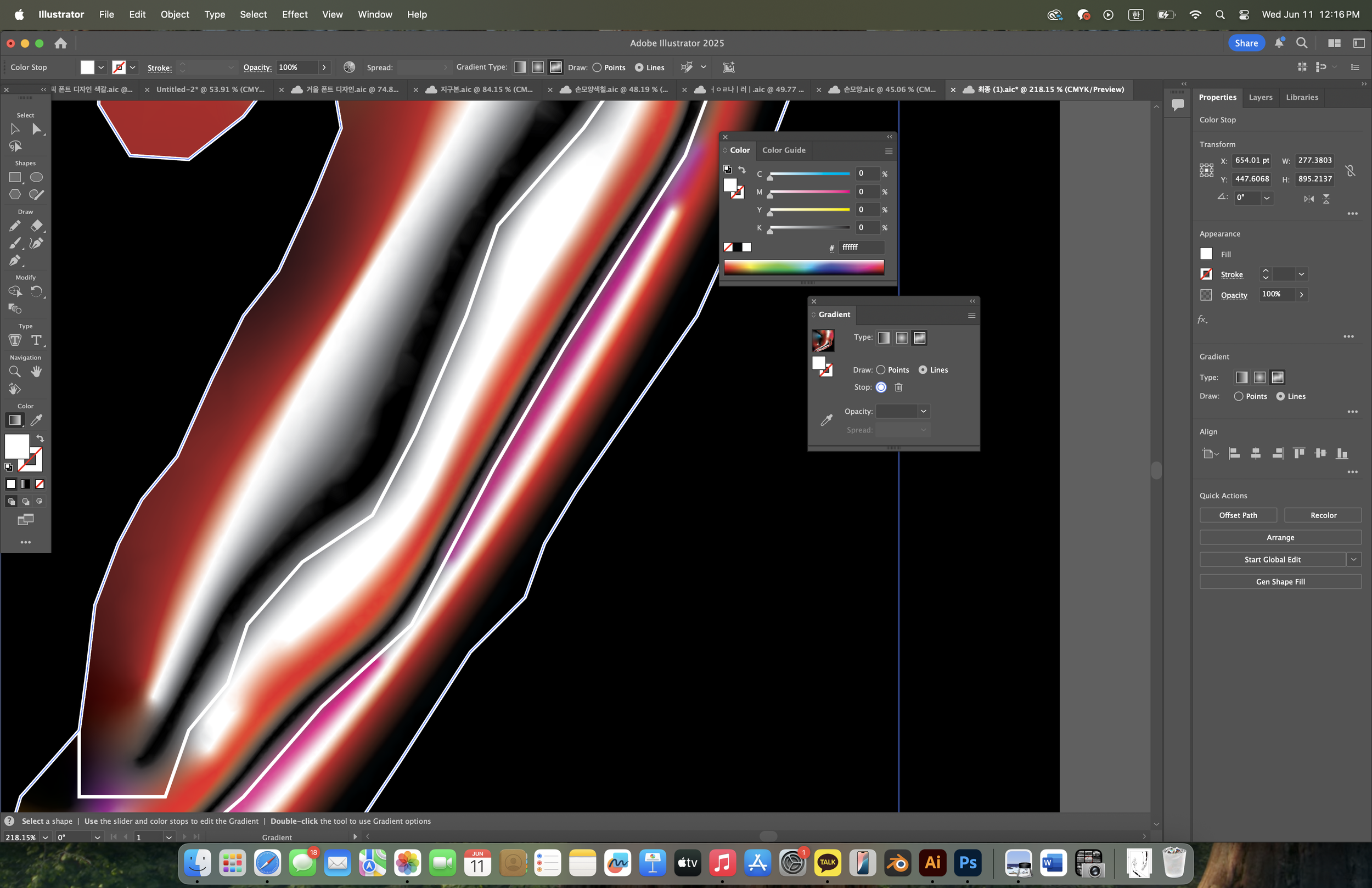Delete the gradient stop using the trash icon

899,387
